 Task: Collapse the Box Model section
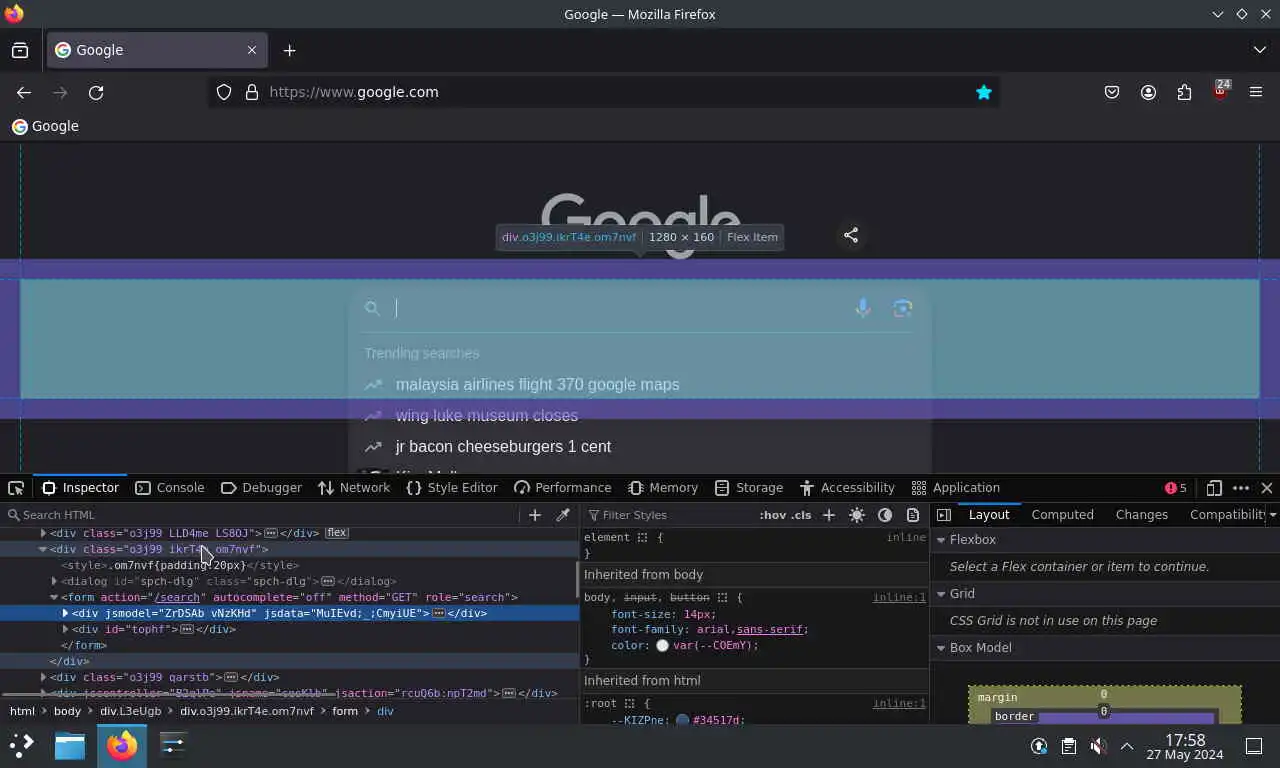click(941, 648)
